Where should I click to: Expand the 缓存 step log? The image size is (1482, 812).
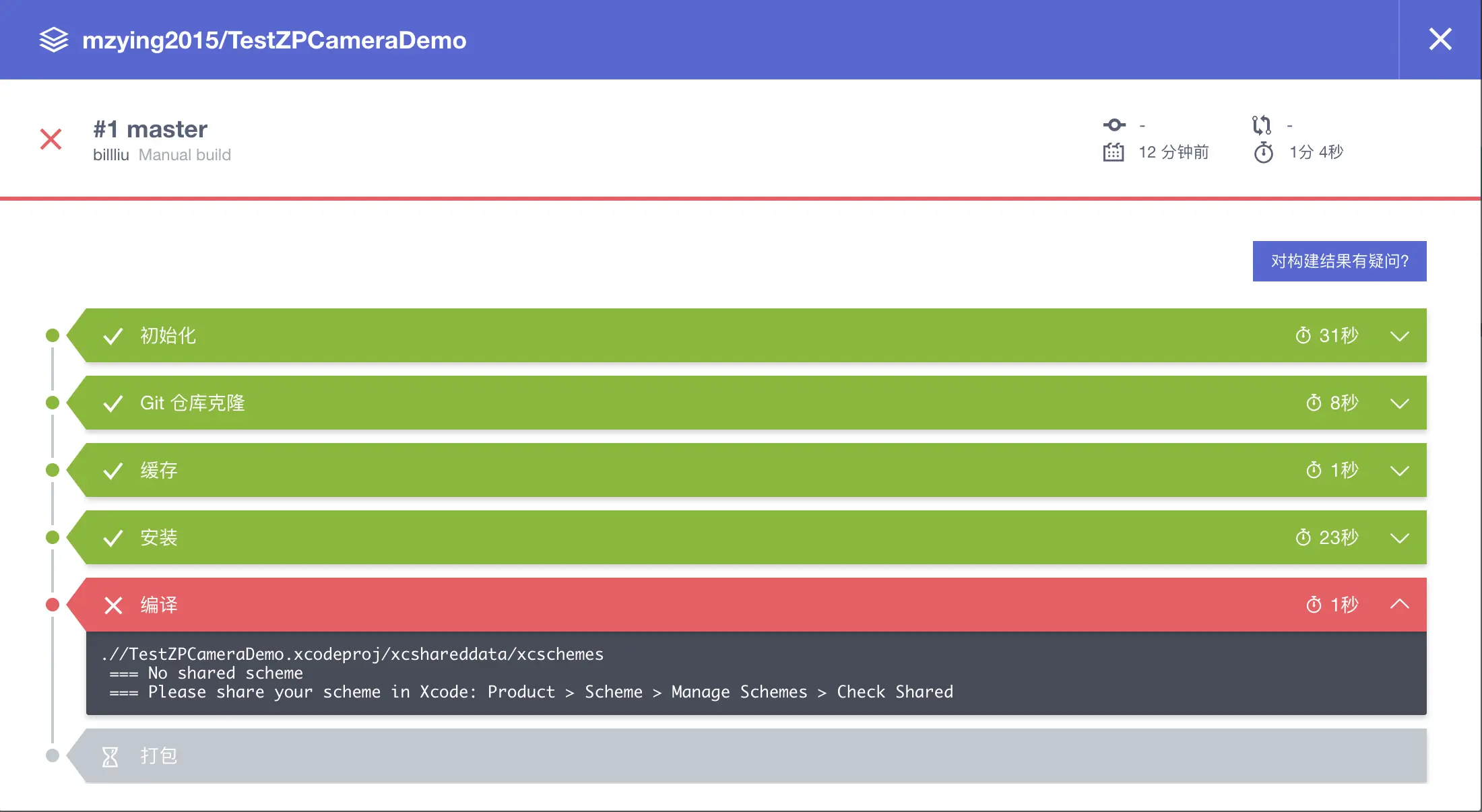pos(1400,471)
